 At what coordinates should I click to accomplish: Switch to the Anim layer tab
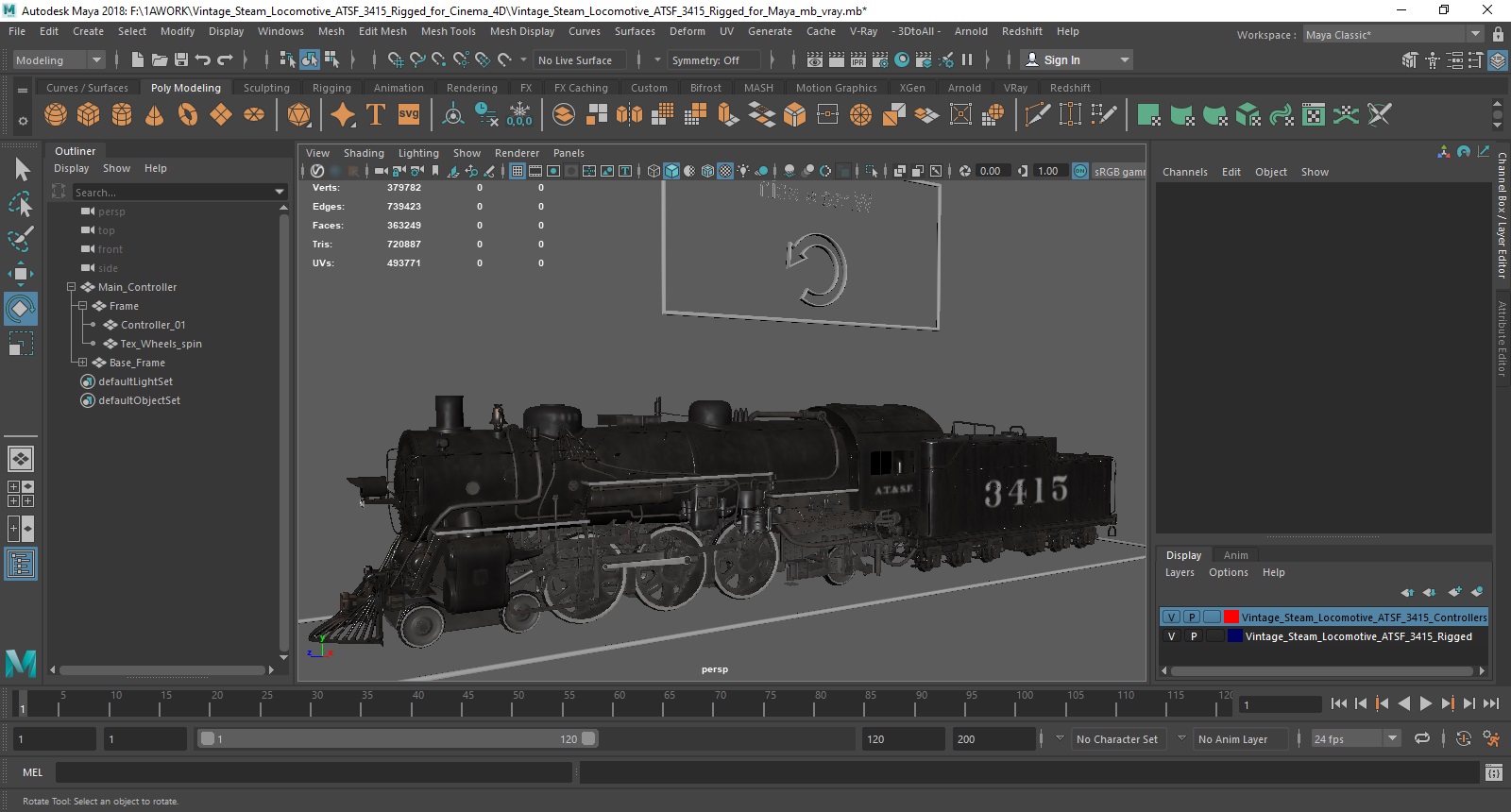(1235, 555)
